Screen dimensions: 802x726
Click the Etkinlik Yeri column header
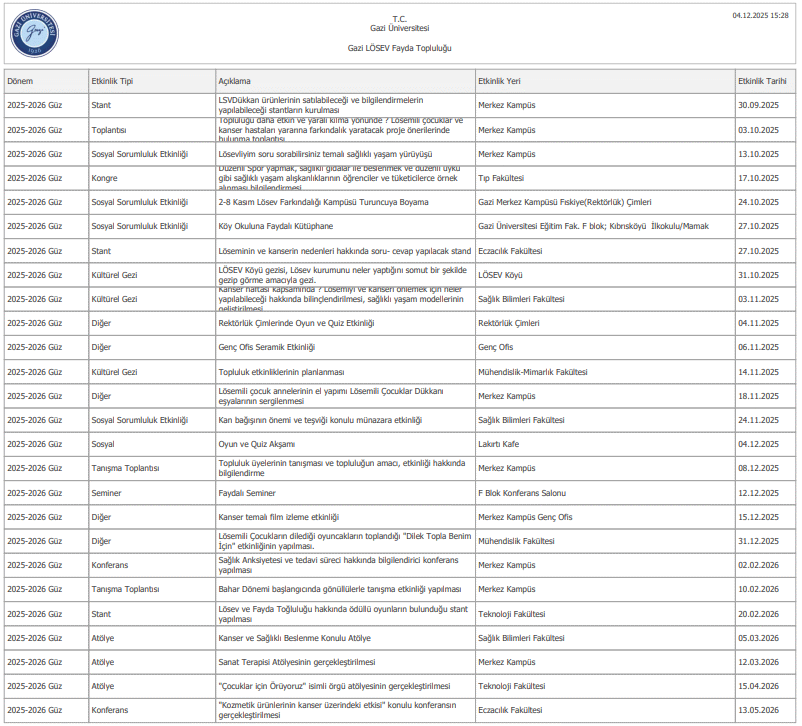499,81
